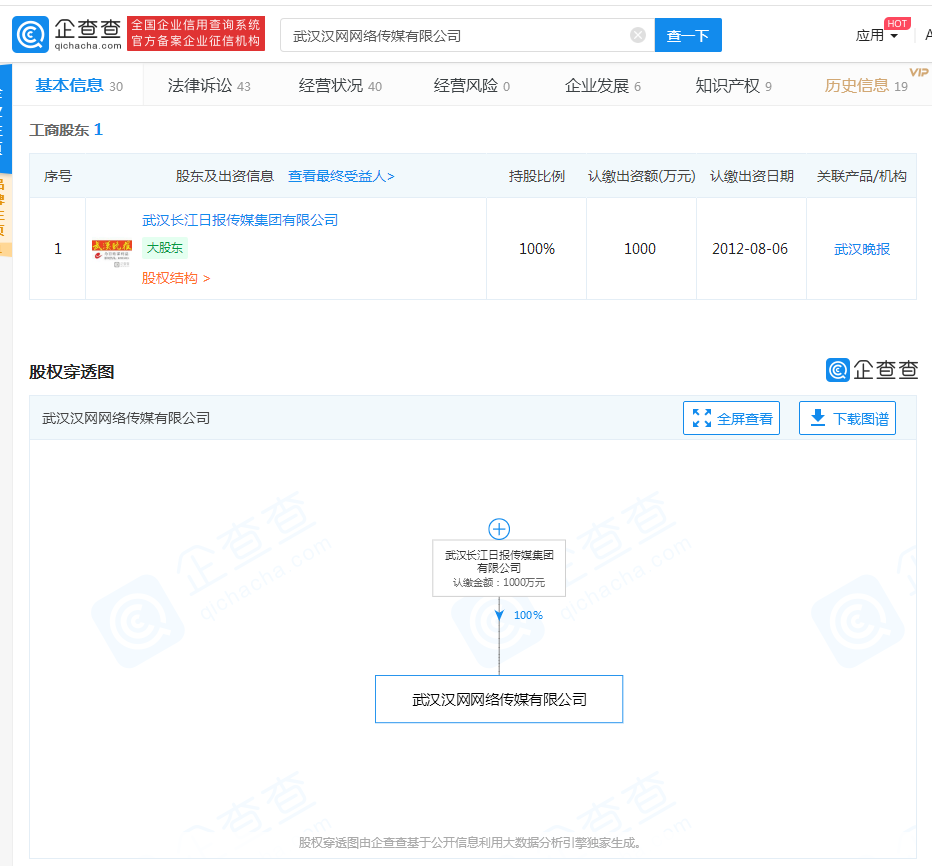Click the 下载图谱 download button

point(847,418)
